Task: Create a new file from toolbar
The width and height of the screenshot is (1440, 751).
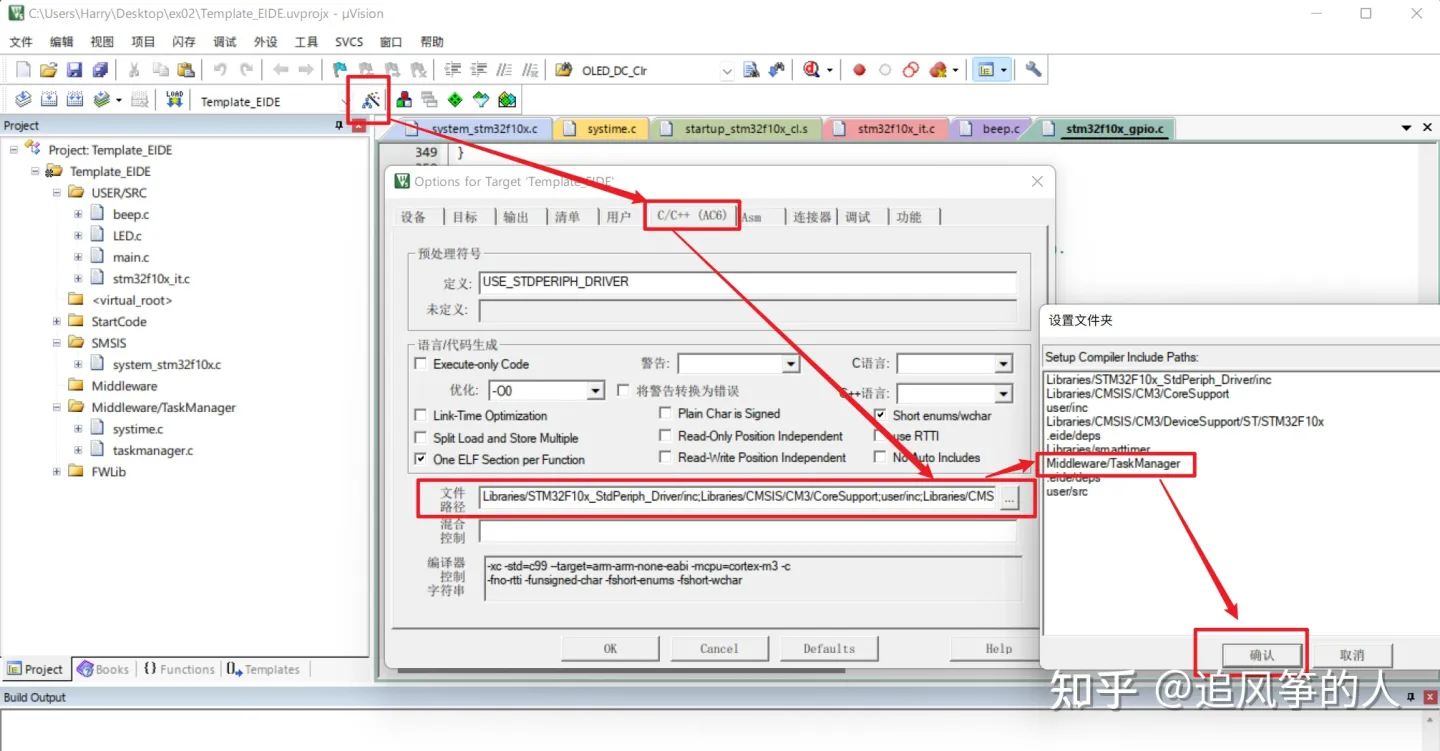Action: click(x=23, y=70)
